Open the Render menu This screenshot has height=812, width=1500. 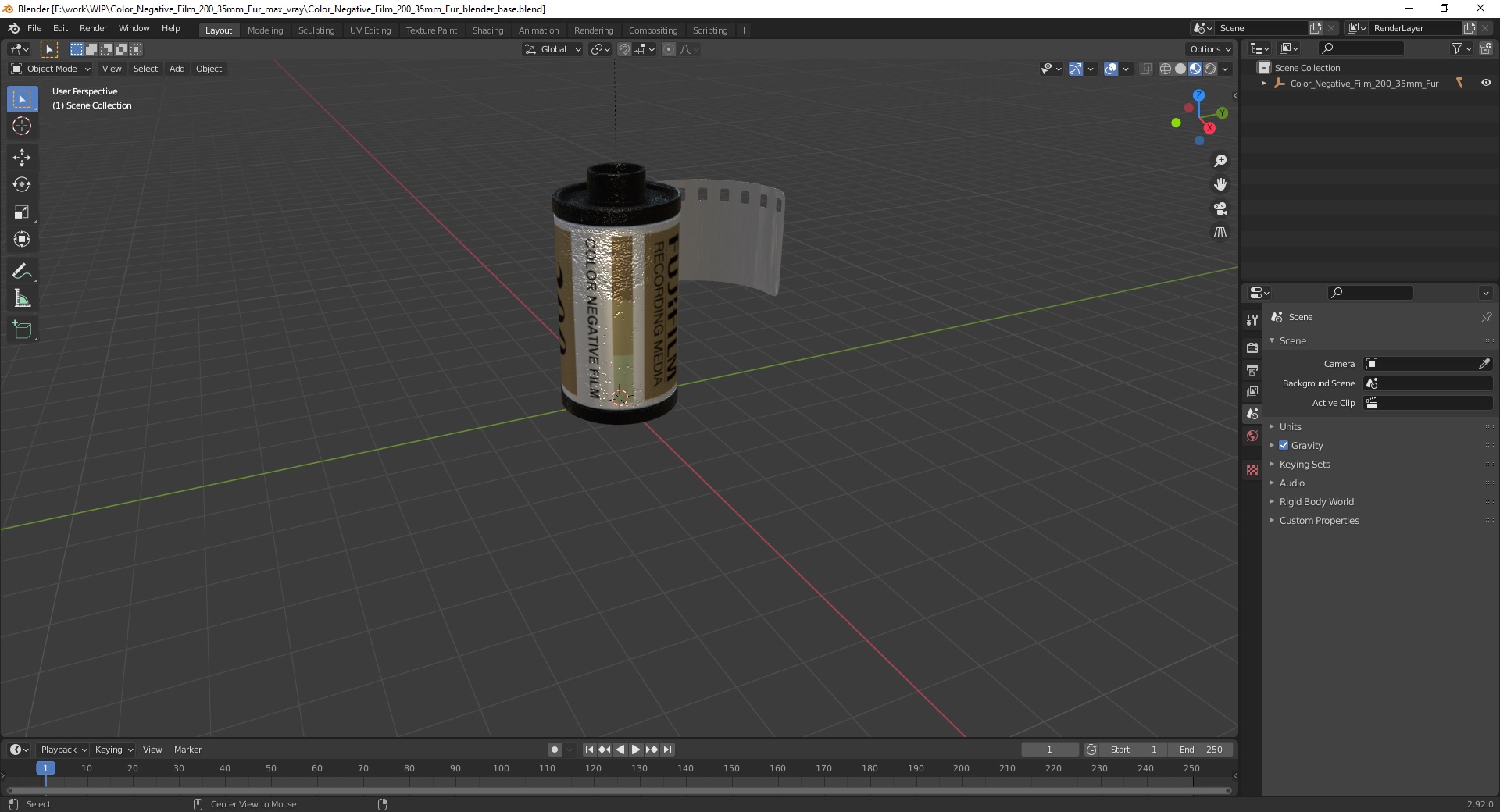(93, 28)
